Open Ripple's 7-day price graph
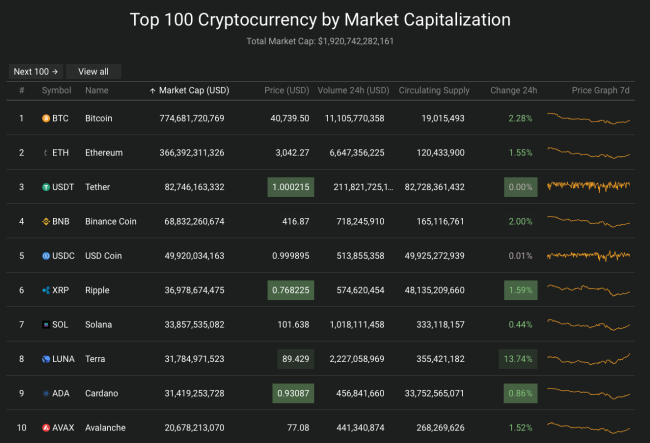650x443 pixels. (589, 290)
